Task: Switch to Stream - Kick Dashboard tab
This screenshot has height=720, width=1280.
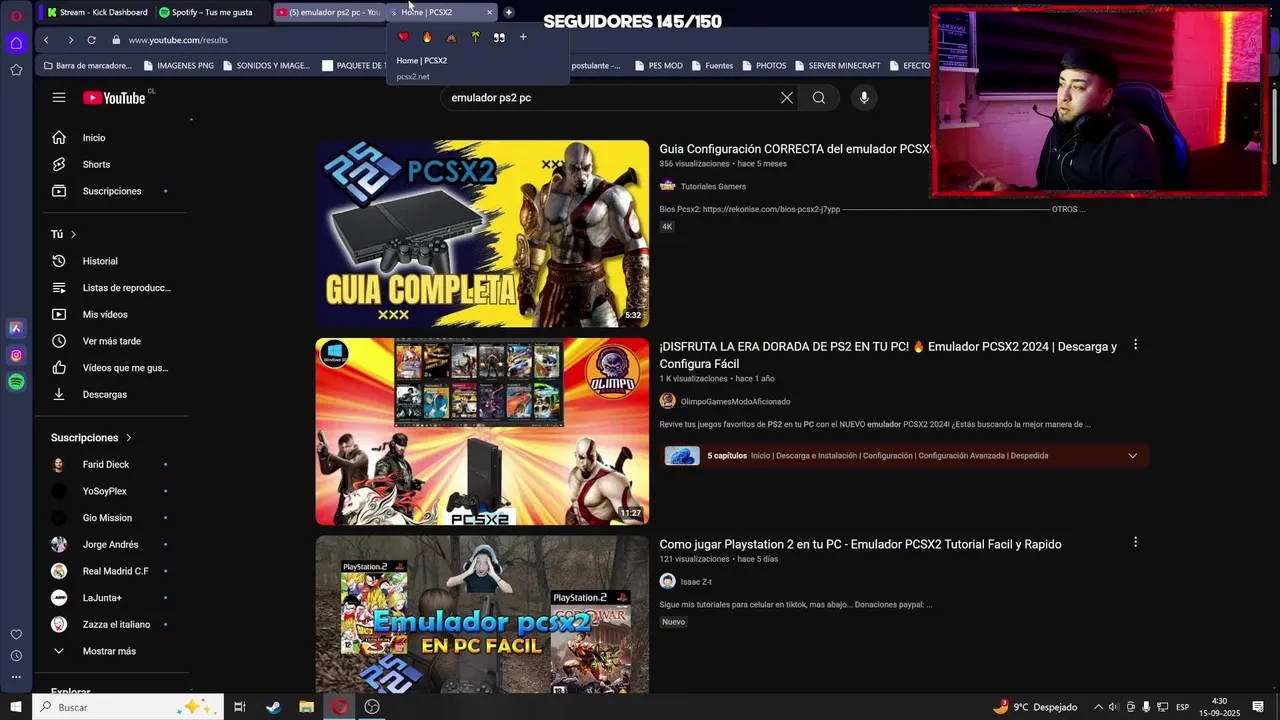Action: pos(97,12)
